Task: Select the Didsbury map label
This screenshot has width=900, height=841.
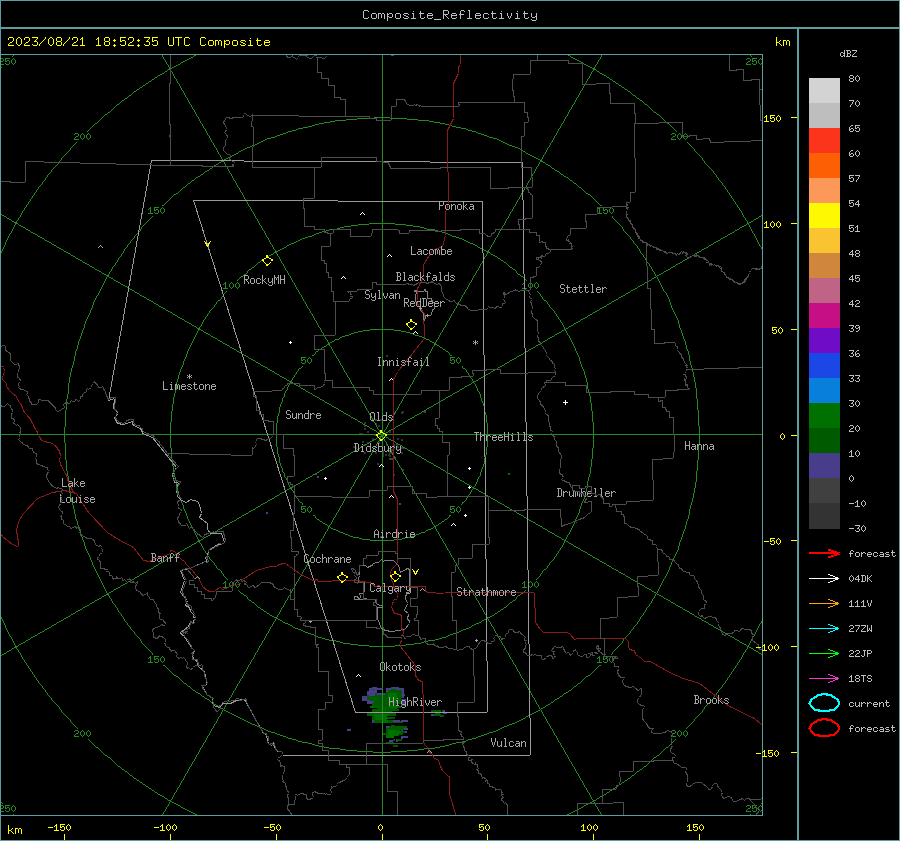Action: (x=378, y=448)
